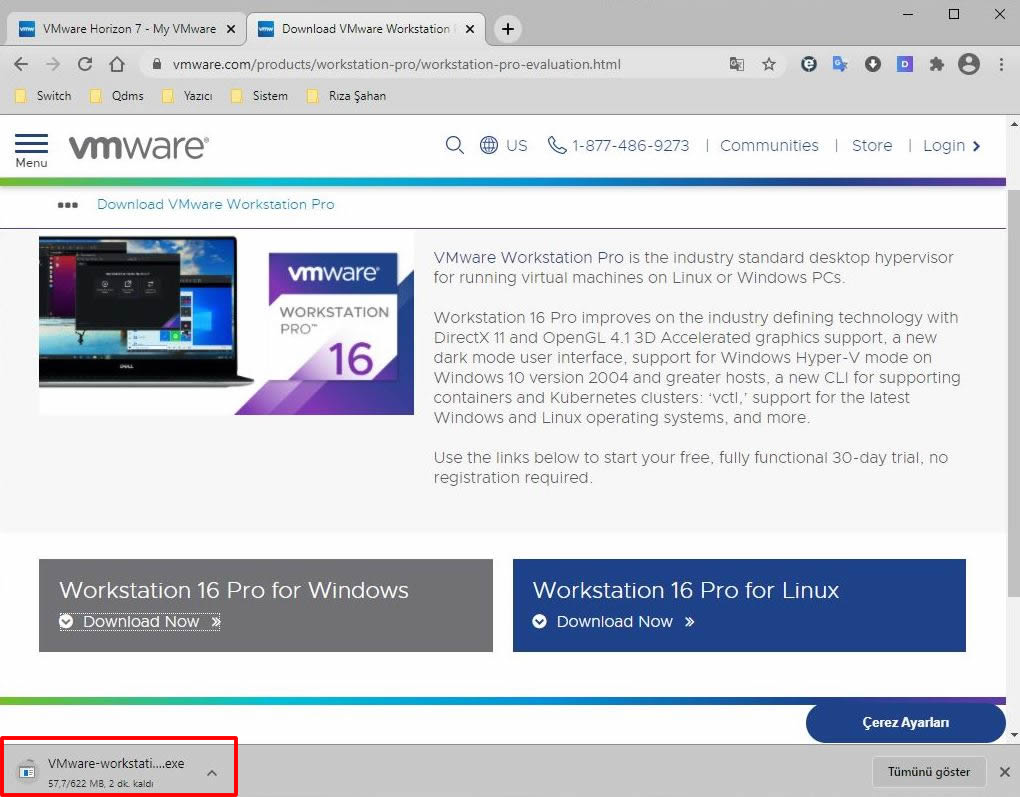
Task: Dismiss the downloads bar
Action: point(1004,772)
